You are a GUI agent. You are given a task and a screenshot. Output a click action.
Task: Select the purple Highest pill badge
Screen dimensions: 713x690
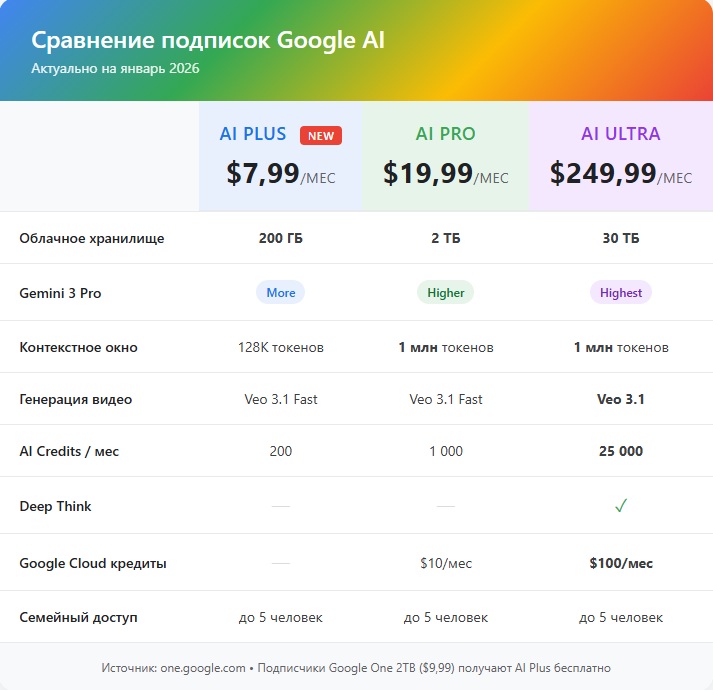(621, 293)
